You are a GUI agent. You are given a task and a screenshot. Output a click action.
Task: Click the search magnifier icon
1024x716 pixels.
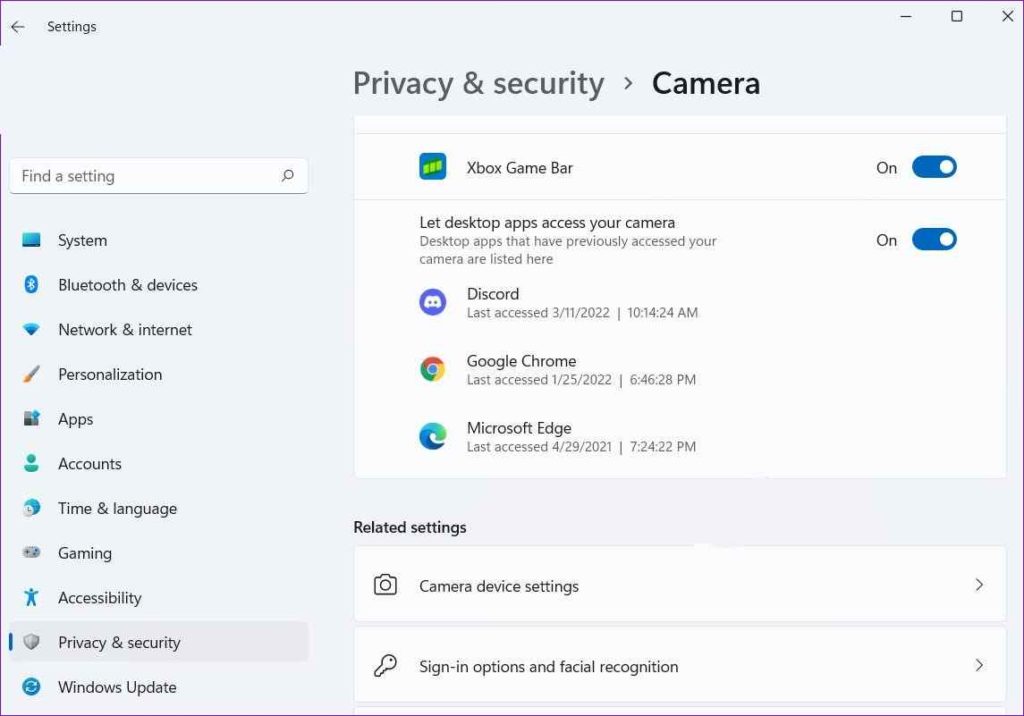(x=287, y=176)
